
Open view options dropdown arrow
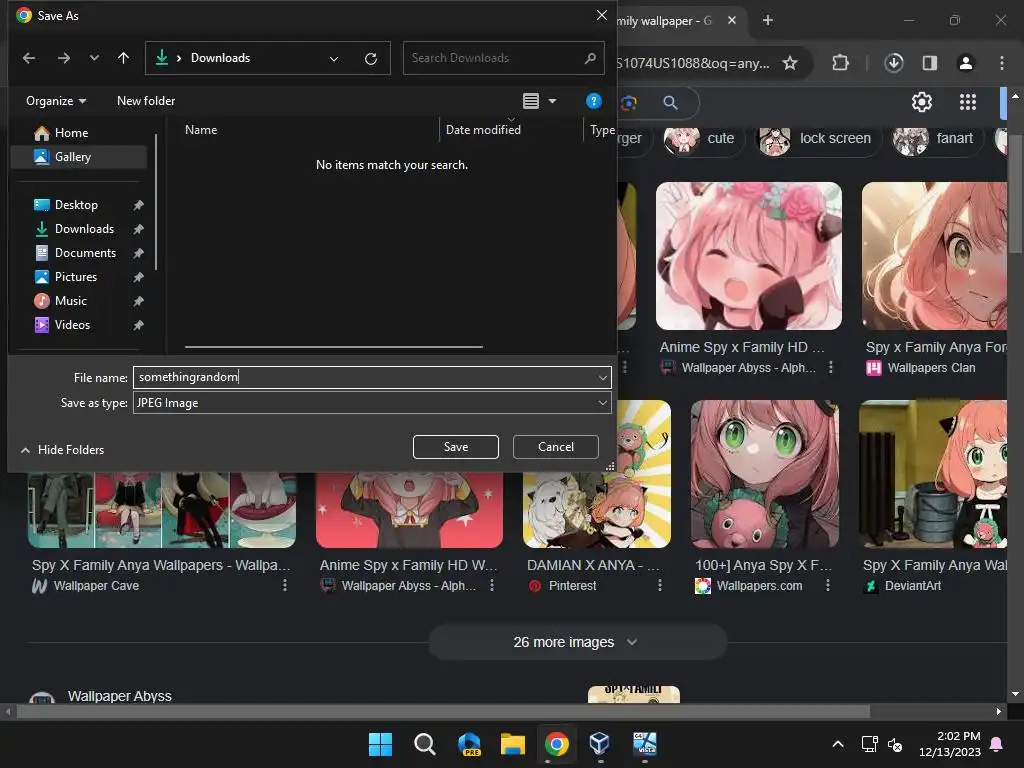[552, 101]
